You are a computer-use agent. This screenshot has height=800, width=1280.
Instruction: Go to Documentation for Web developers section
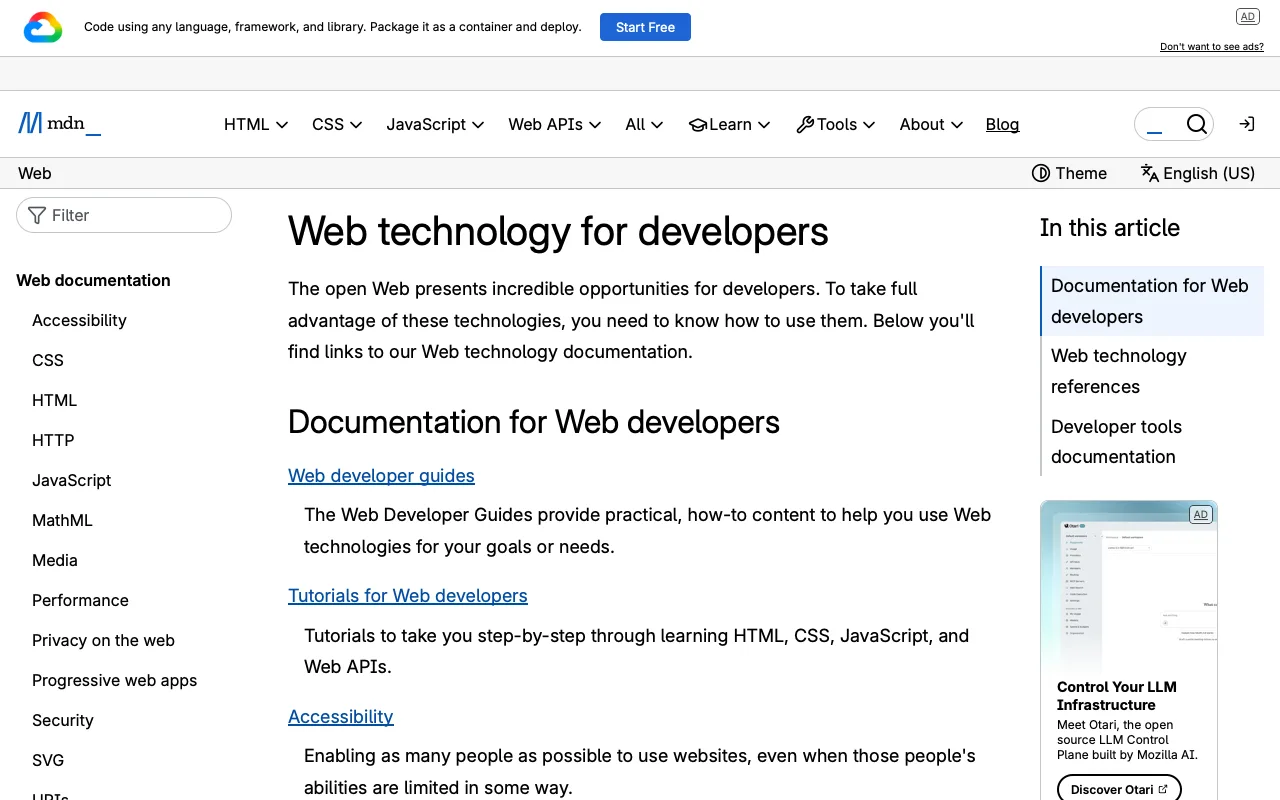[x=1150, y=301]
